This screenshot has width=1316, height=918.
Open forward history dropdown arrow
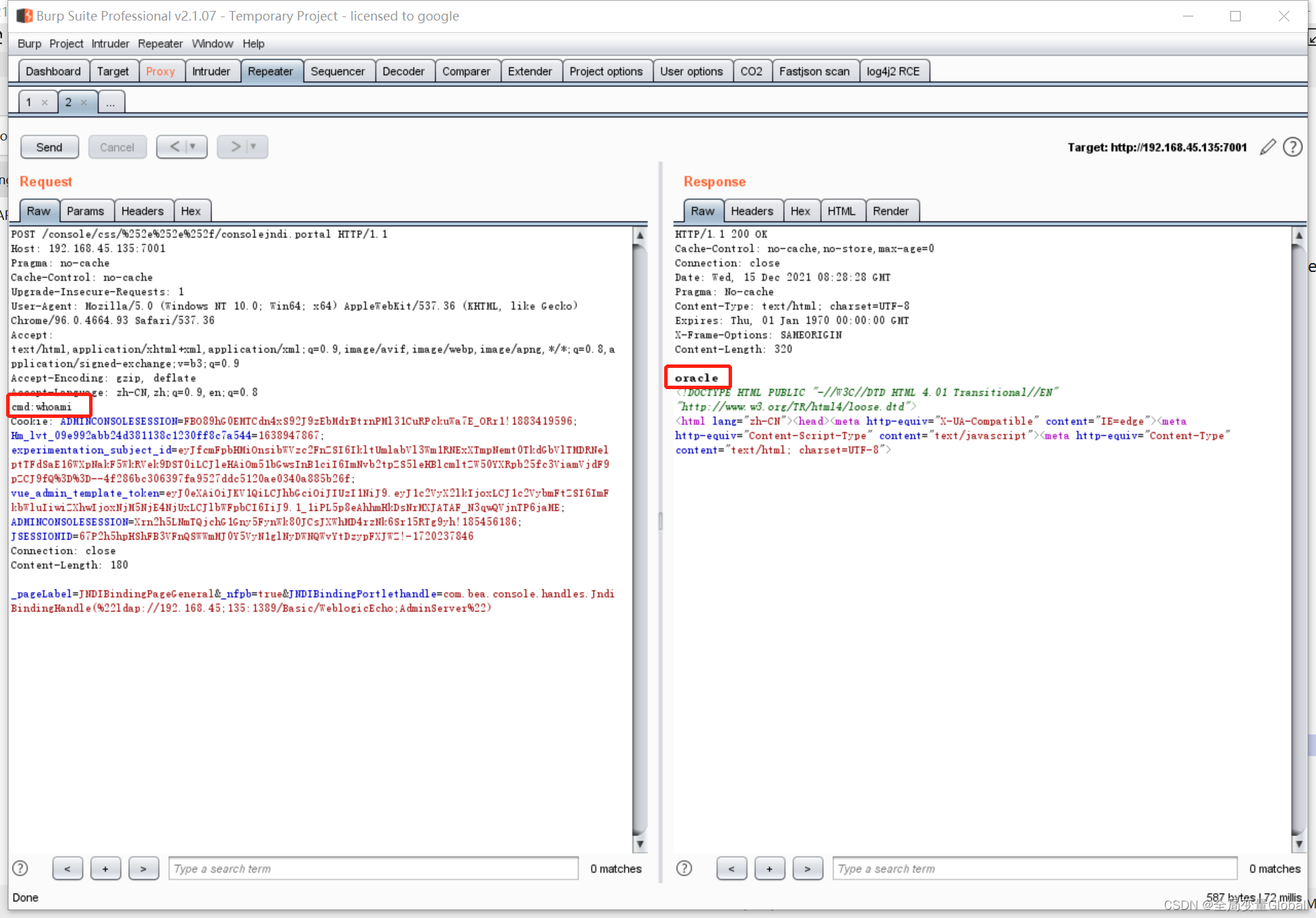point(254,147)
